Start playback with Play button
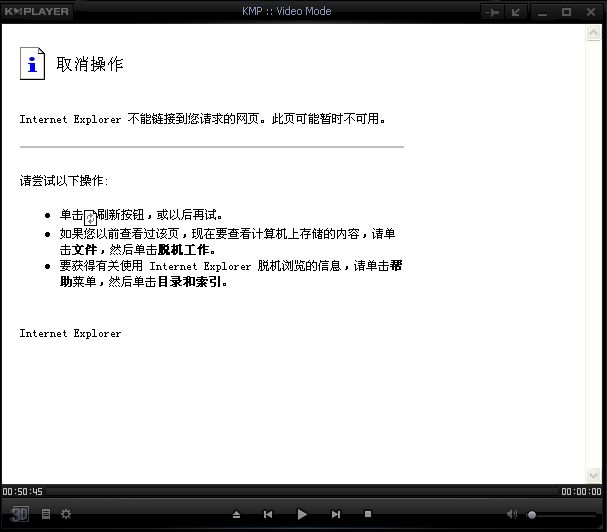The width and height of the screenshot is (607, 532). click(302, 514)
